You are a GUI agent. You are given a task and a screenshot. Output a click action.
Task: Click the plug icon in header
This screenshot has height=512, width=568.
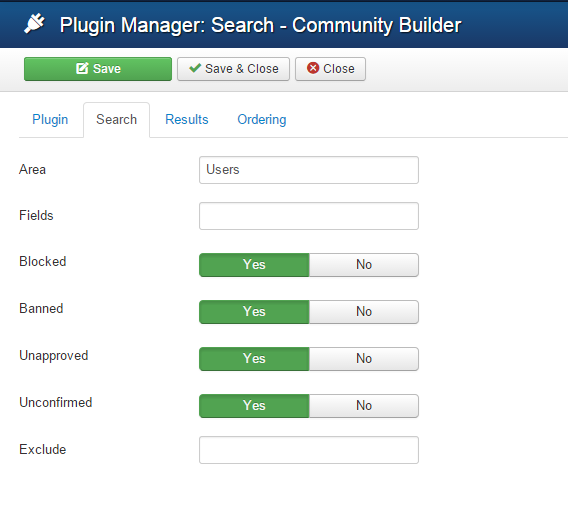pyautogui.click(x=34, y=24)
